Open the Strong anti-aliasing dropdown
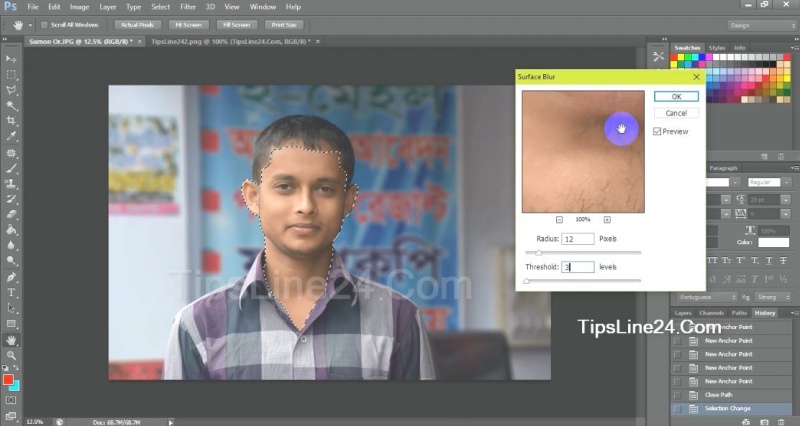 pos(772,297)
